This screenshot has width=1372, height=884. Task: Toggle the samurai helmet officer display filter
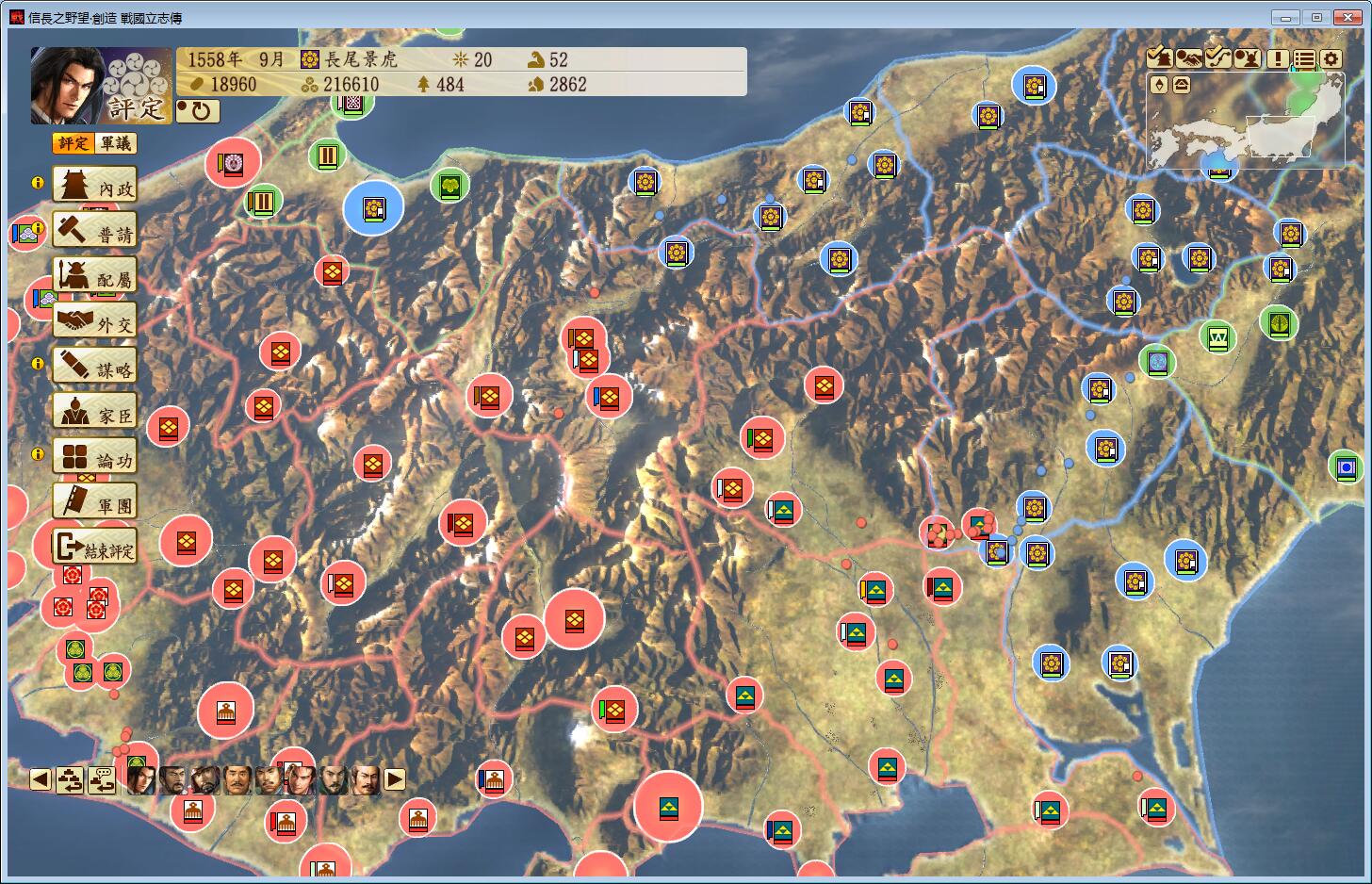(1248, 57)
